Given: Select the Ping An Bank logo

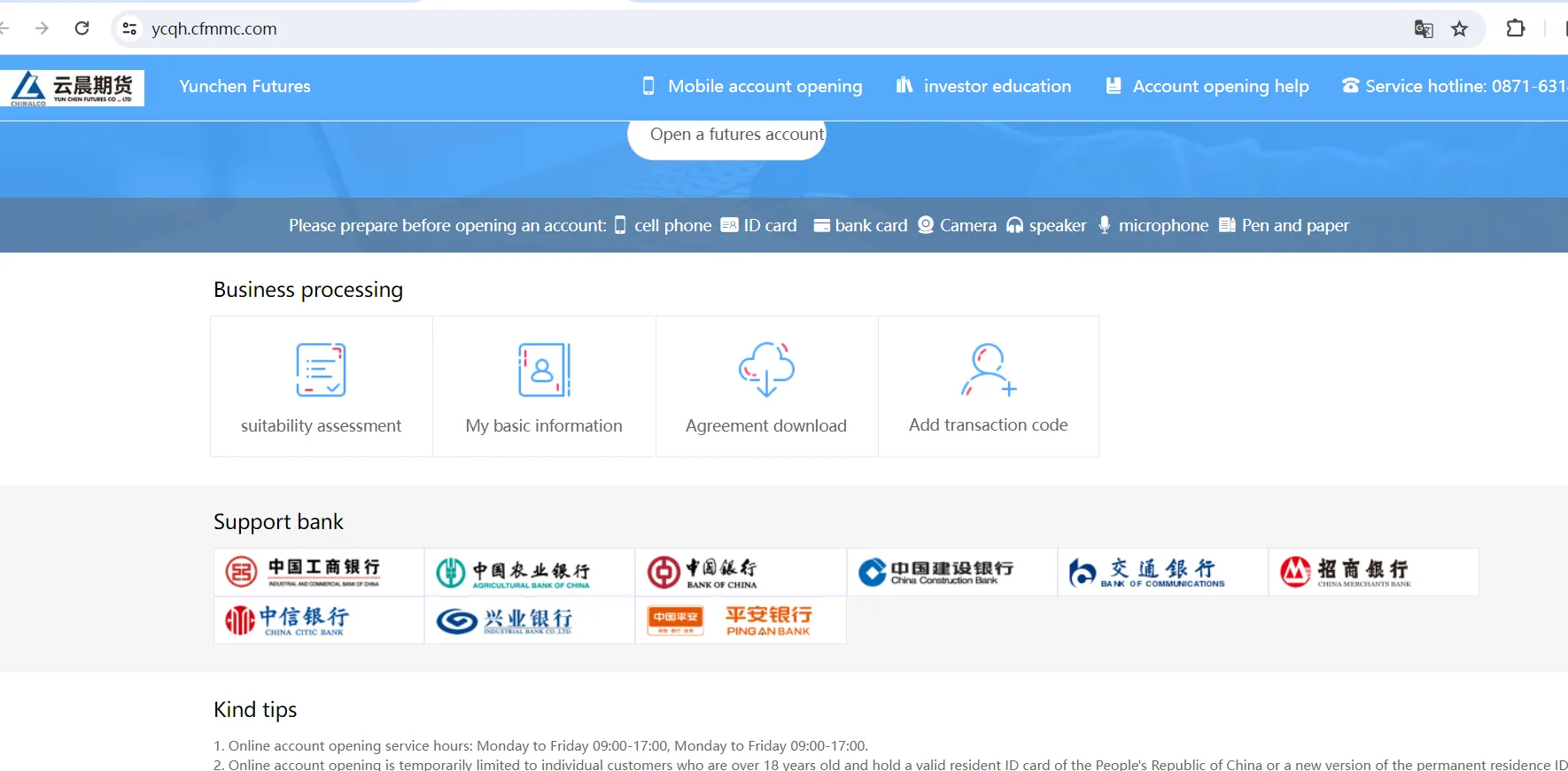Looking at the screenshot, I should [x=741, y=620].
